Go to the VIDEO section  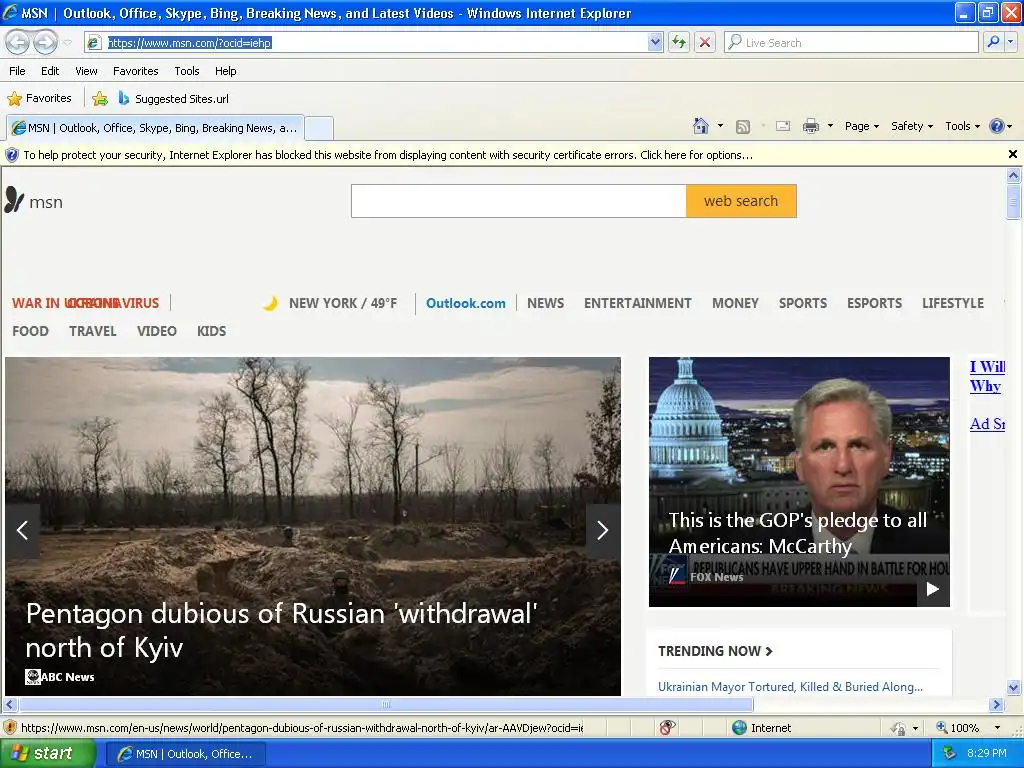pos(157,331)
